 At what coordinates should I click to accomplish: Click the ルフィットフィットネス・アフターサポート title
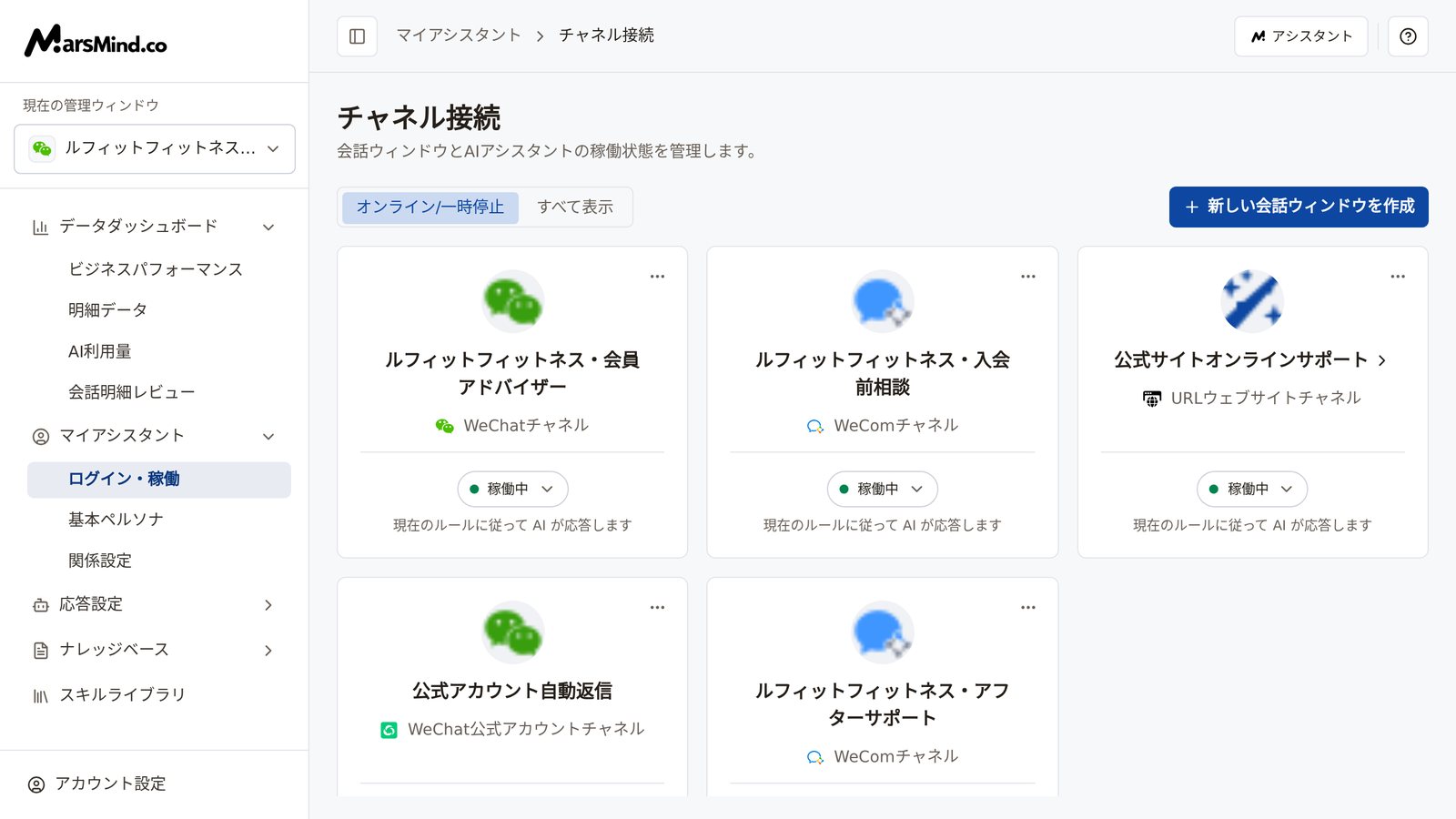(x=882, y=704)
